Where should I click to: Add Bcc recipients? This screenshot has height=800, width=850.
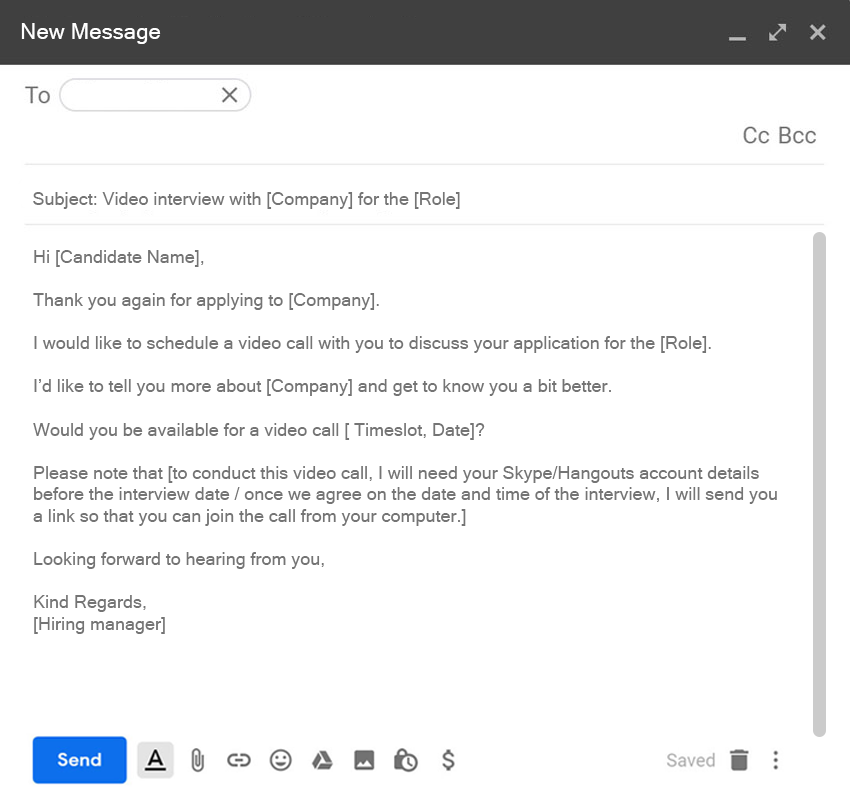tap(797, 136)
